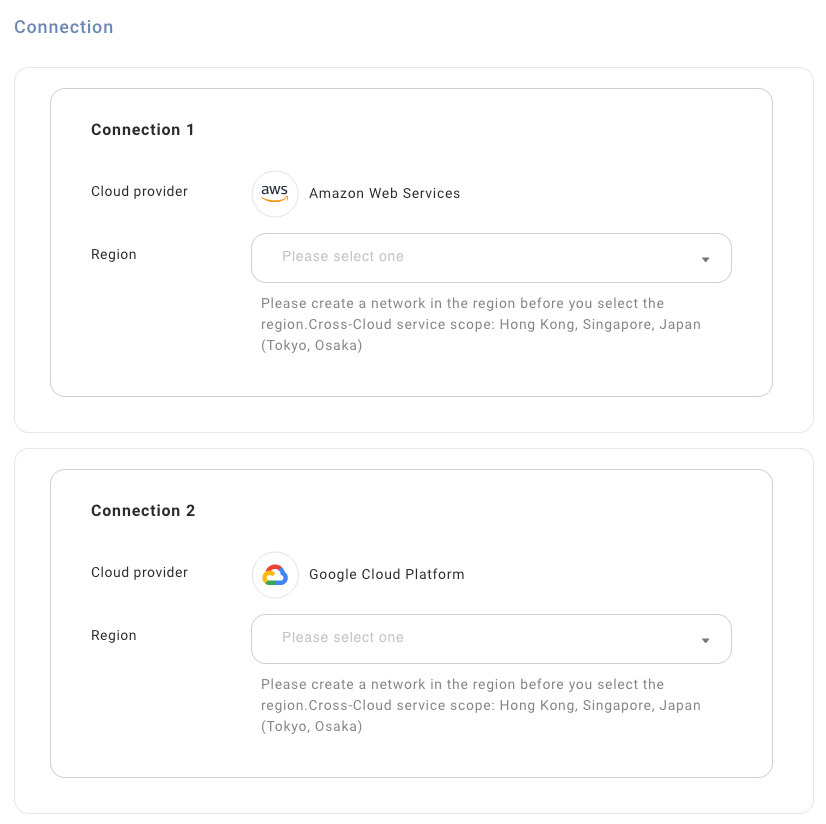
Task: Click 'Please select one' placeholder in Connection 1
Action: coord(343,257)
